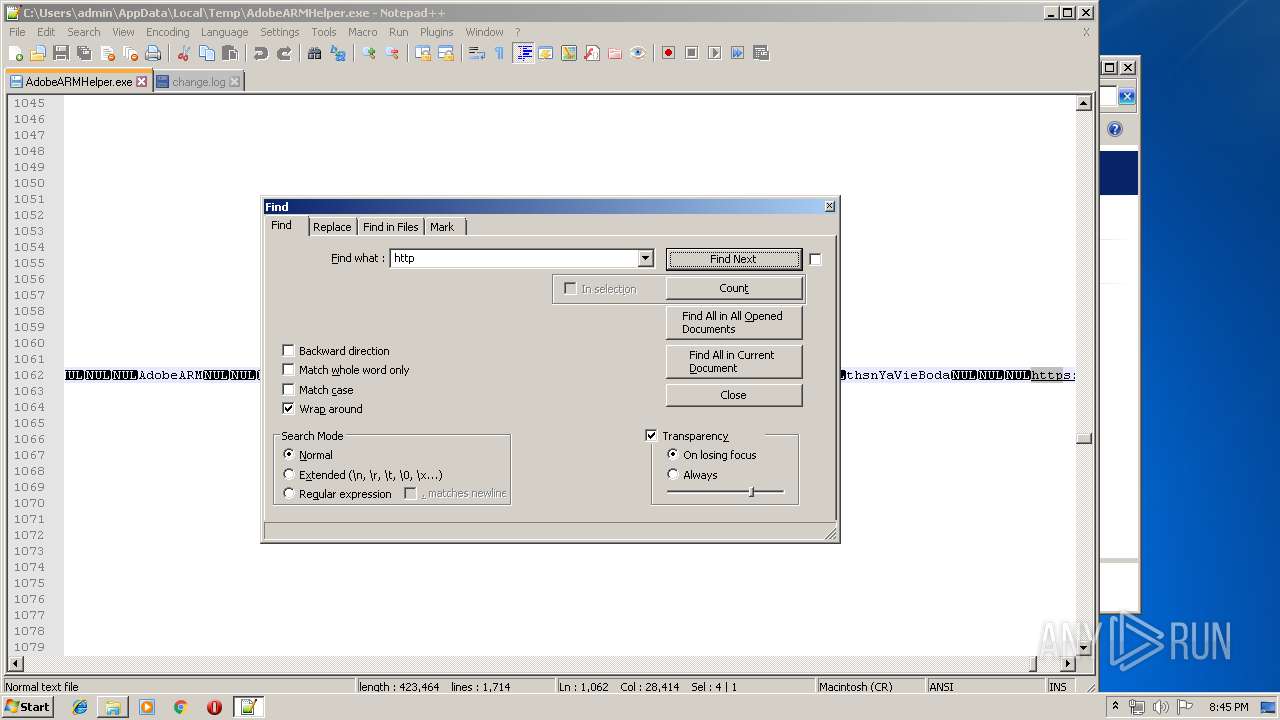Click the Cut scissors icon
The height and width of the screenshot is (720, 1280).
coord(184,53)
